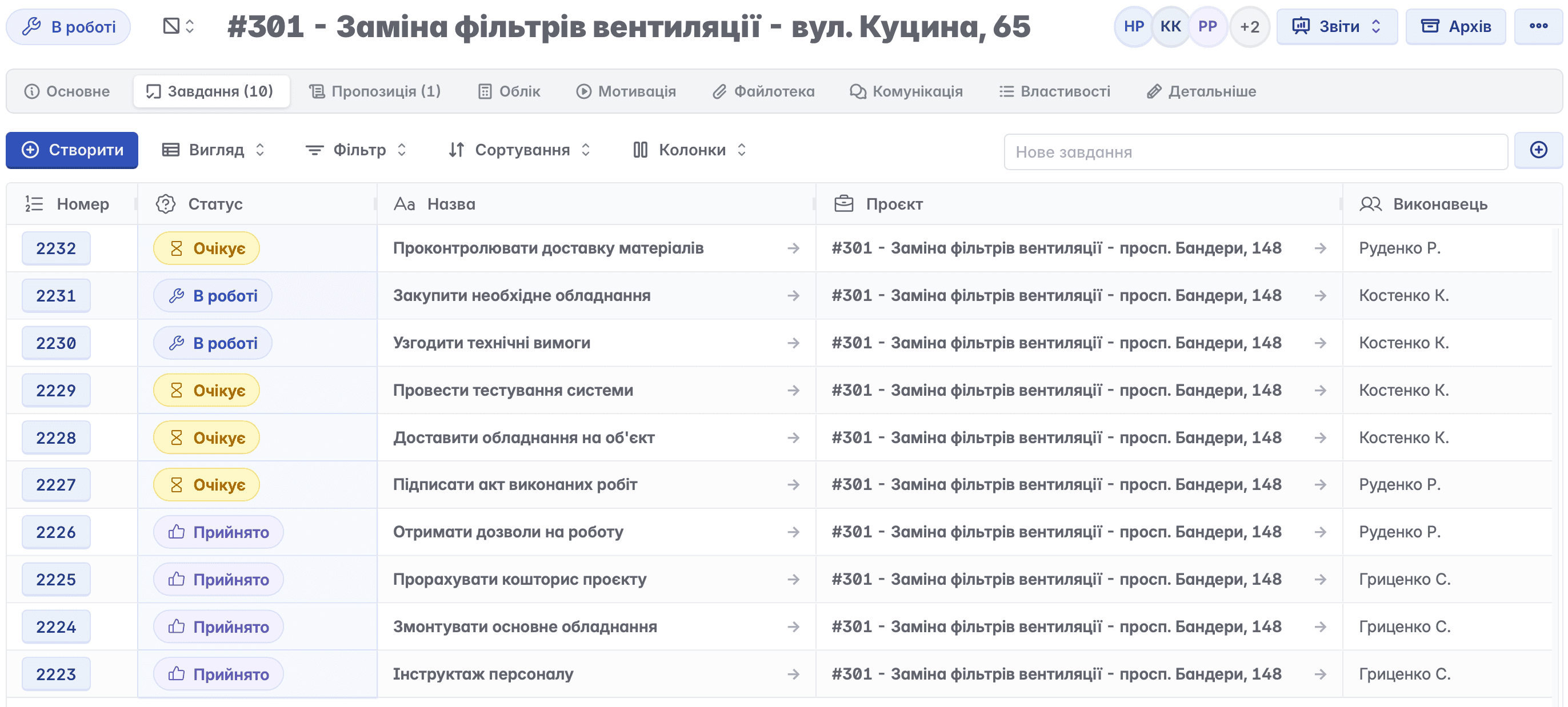Screen dimensions: 1568x707
Task: Switch to the Файлотека tab
Action: point(763,91)
